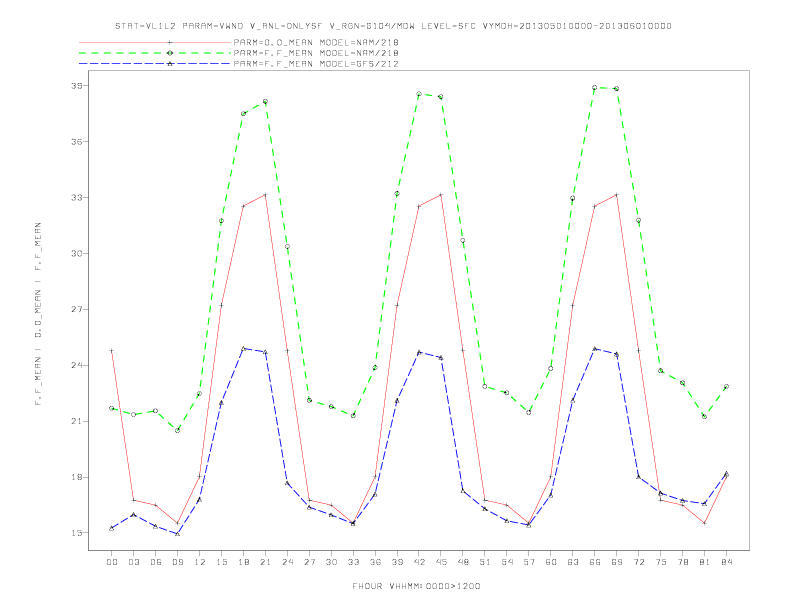
Task: Select legend entry PARM=O.O_MEAN MODEL=NAM/218
Action: point(316,42)
